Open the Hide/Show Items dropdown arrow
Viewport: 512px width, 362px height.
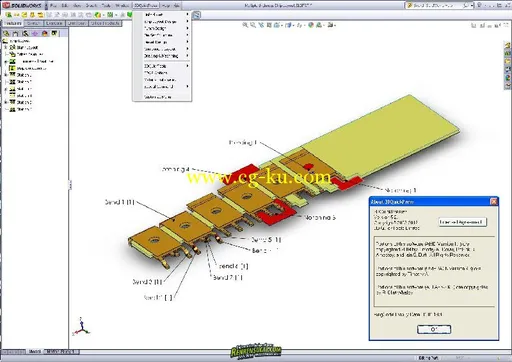pos(304,25)
